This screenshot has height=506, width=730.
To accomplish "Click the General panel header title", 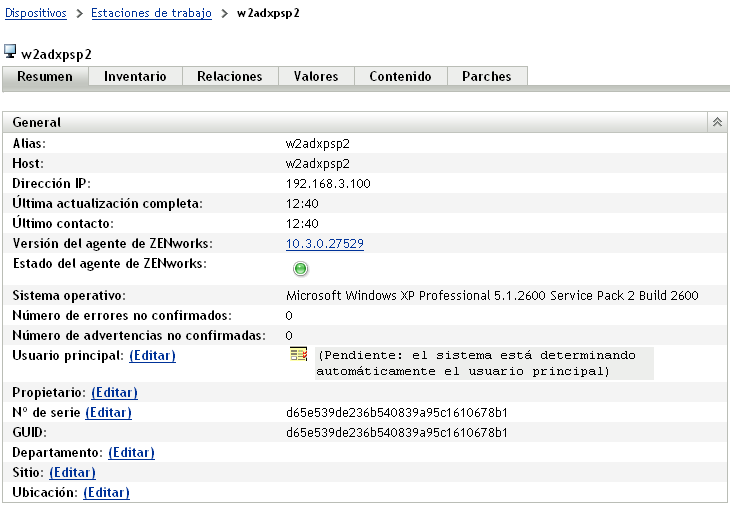I will click(37, 122).
